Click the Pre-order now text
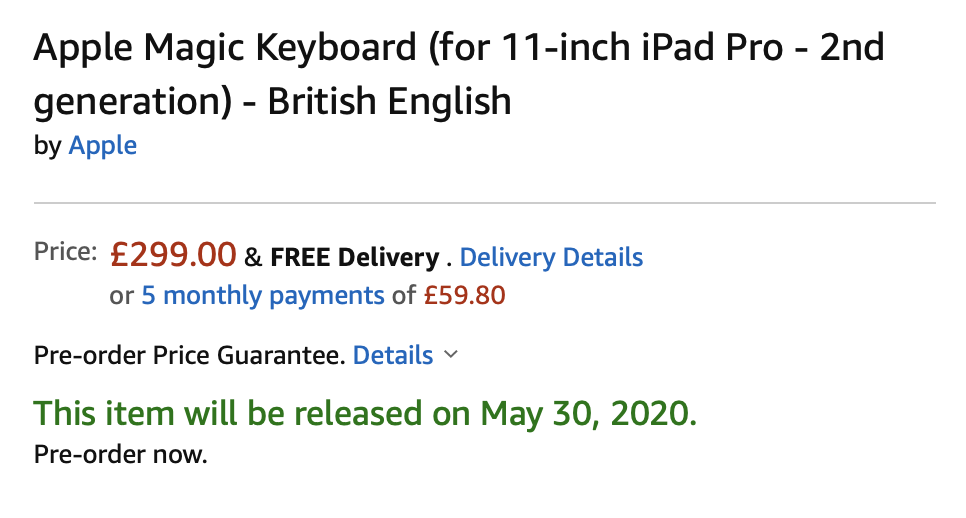Viewport: 966px width, 518px height. click(x=120, y=455)
